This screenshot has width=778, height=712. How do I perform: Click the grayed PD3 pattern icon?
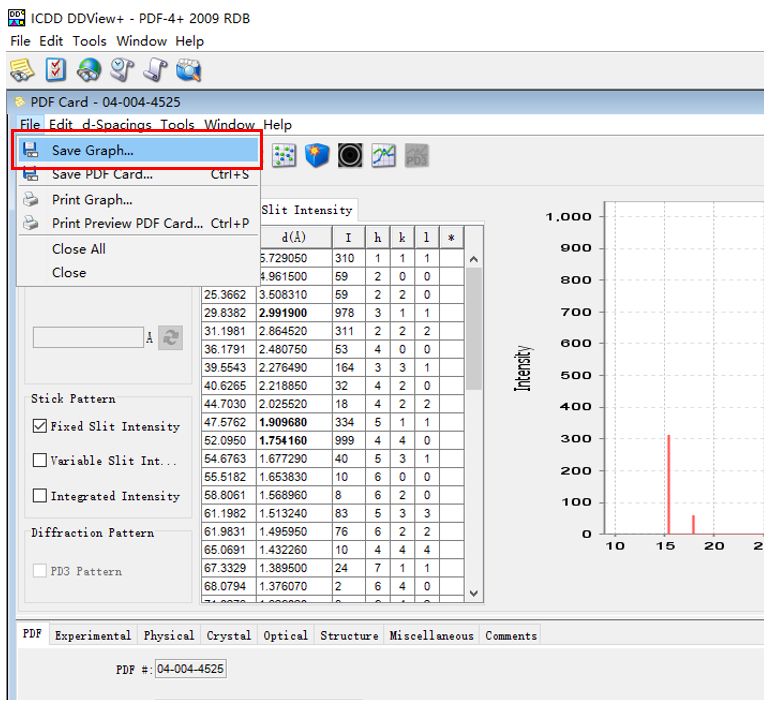point(417,156)
